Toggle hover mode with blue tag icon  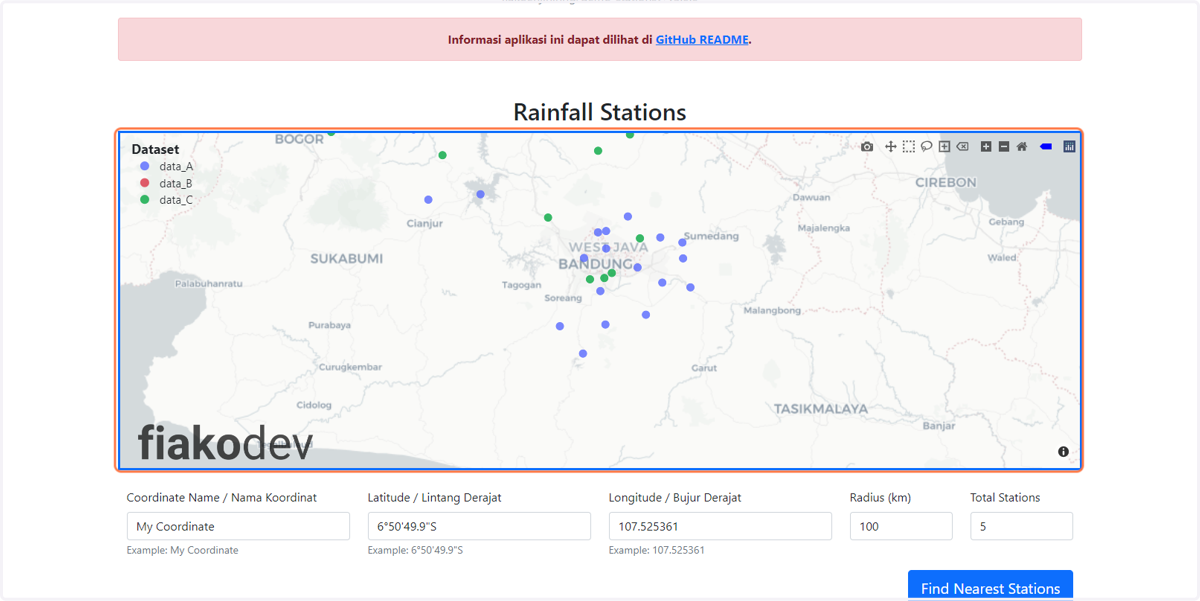[1046, 147]
